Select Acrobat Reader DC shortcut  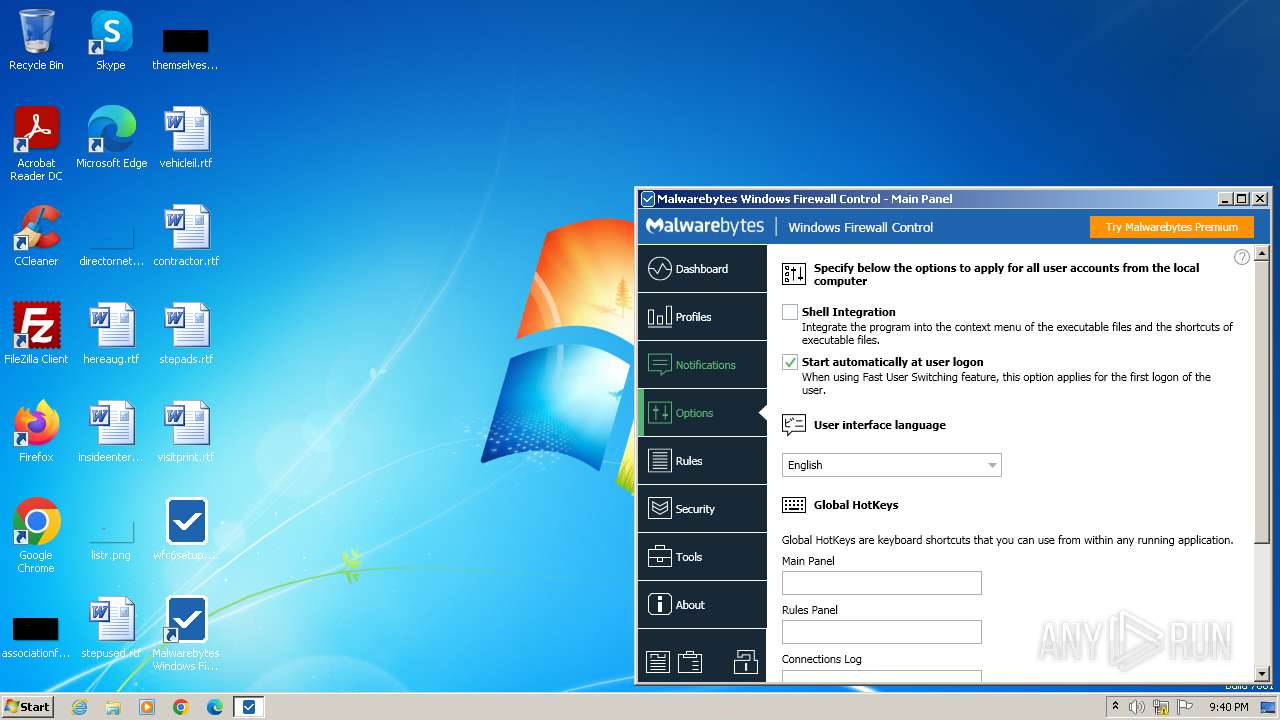pos(36,143)
